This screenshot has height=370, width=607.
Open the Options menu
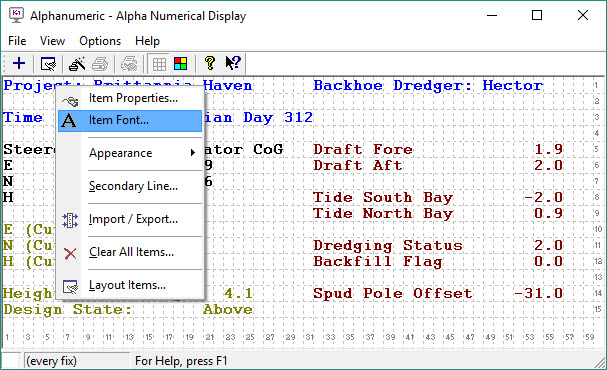pos(100,41)
